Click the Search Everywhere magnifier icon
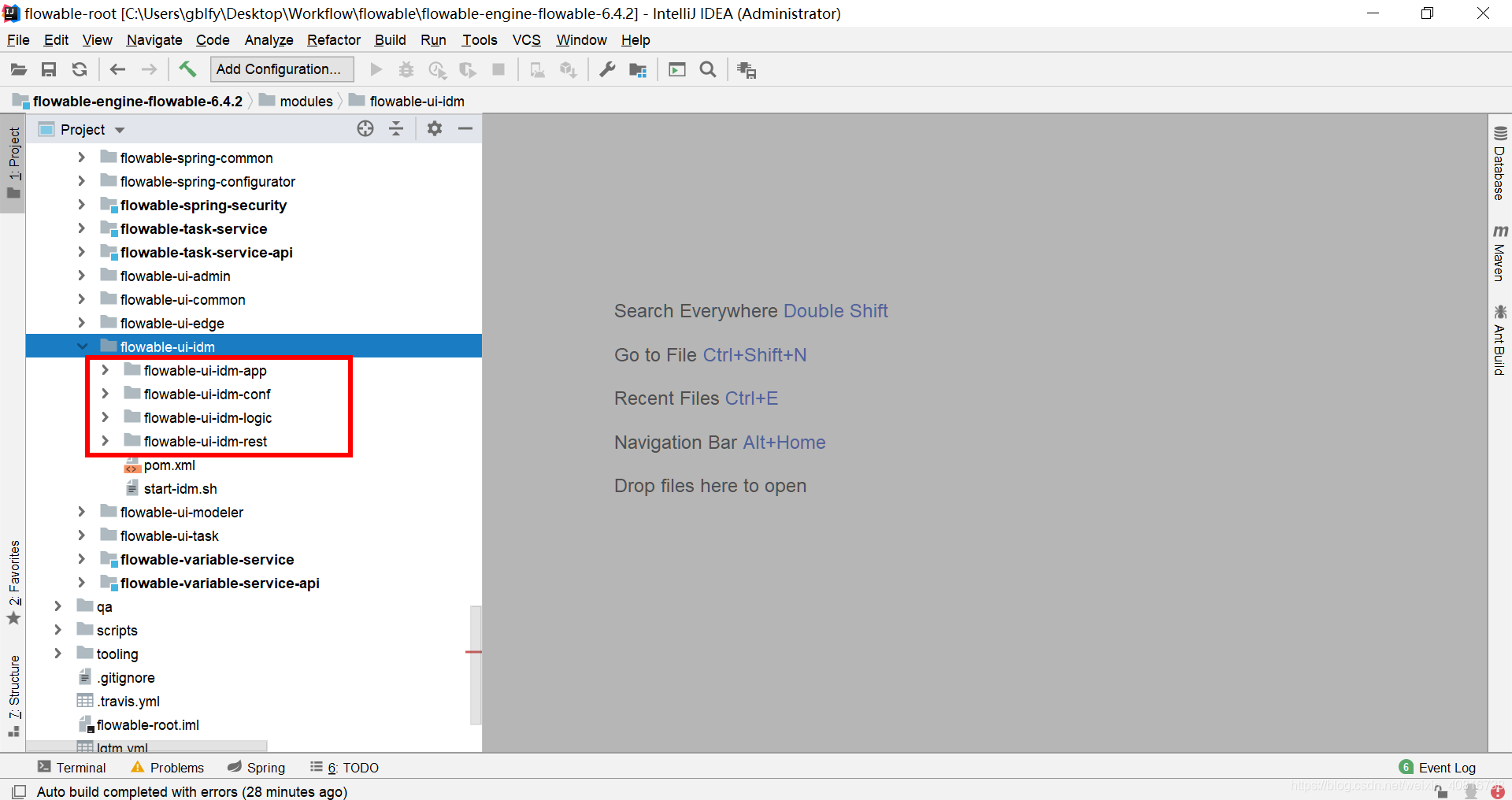This screenshot has height=800, width=1512. pos(708,70)
